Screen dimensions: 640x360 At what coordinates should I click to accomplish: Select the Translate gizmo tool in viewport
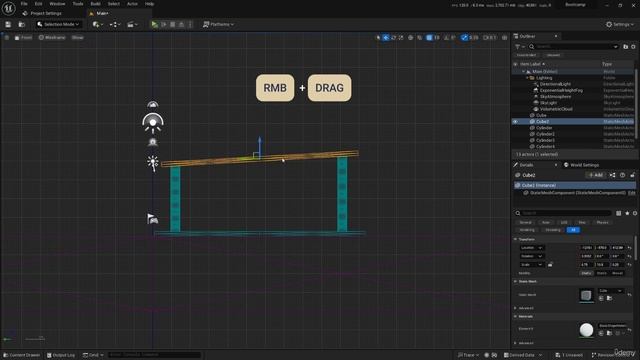(386, 38)
